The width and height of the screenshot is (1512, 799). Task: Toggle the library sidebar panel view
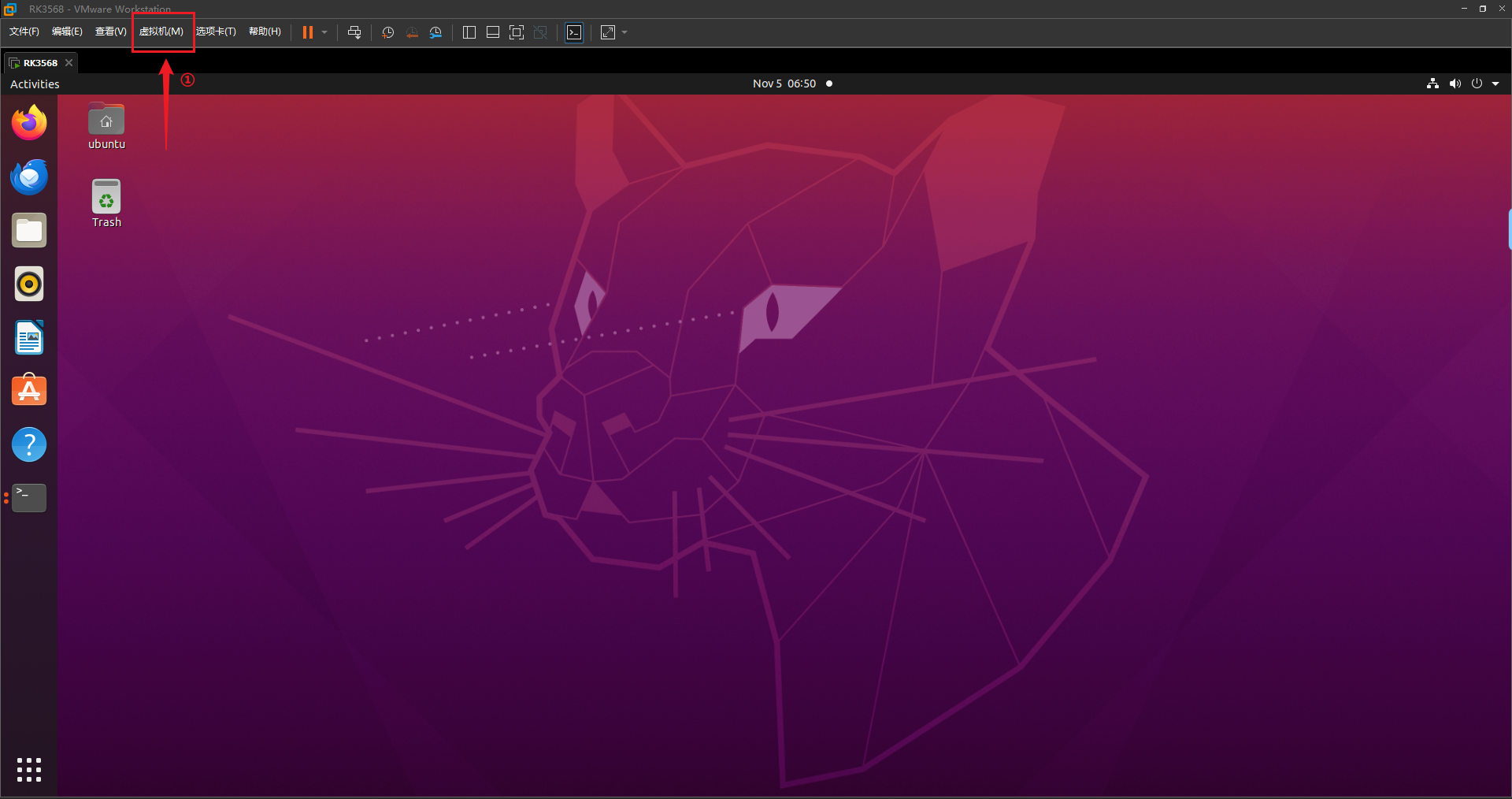tap(469, 32)
